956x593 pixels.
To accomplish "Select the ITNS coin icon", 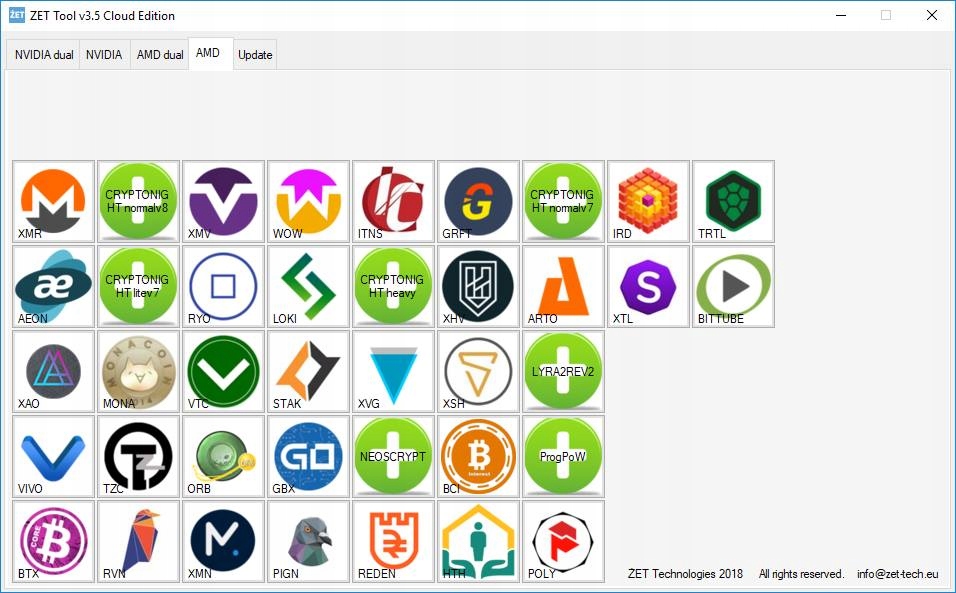I will click(x=393, y=202).
